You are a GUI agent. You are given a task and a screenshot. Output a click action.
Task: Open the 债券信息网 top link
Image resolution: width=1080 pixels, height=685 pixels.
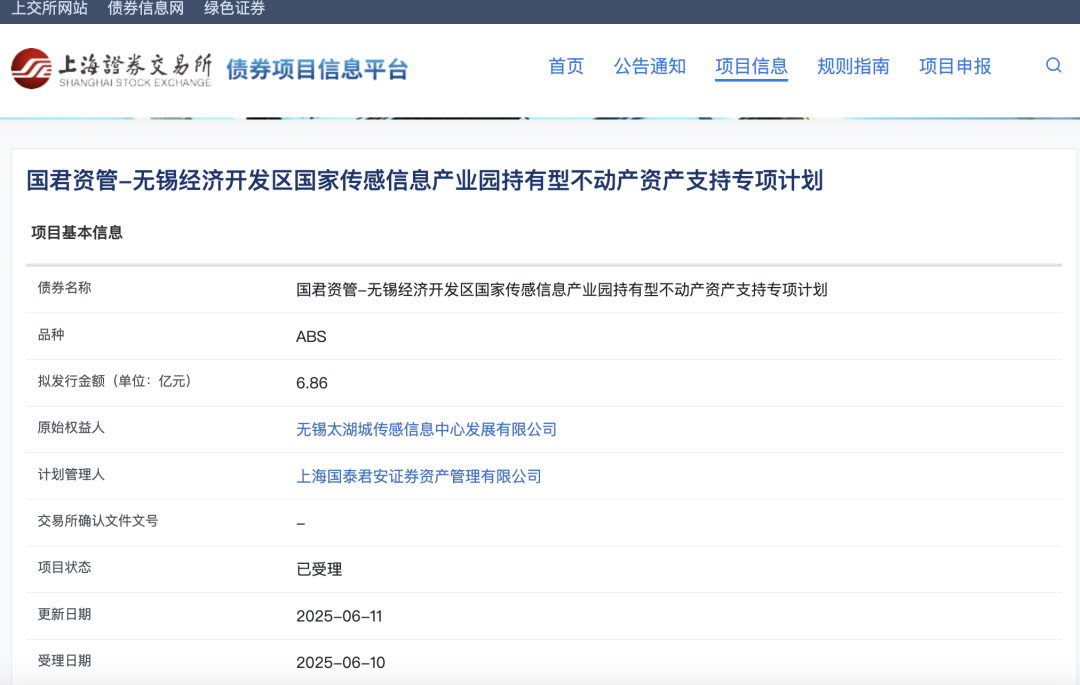pos(146,8)
